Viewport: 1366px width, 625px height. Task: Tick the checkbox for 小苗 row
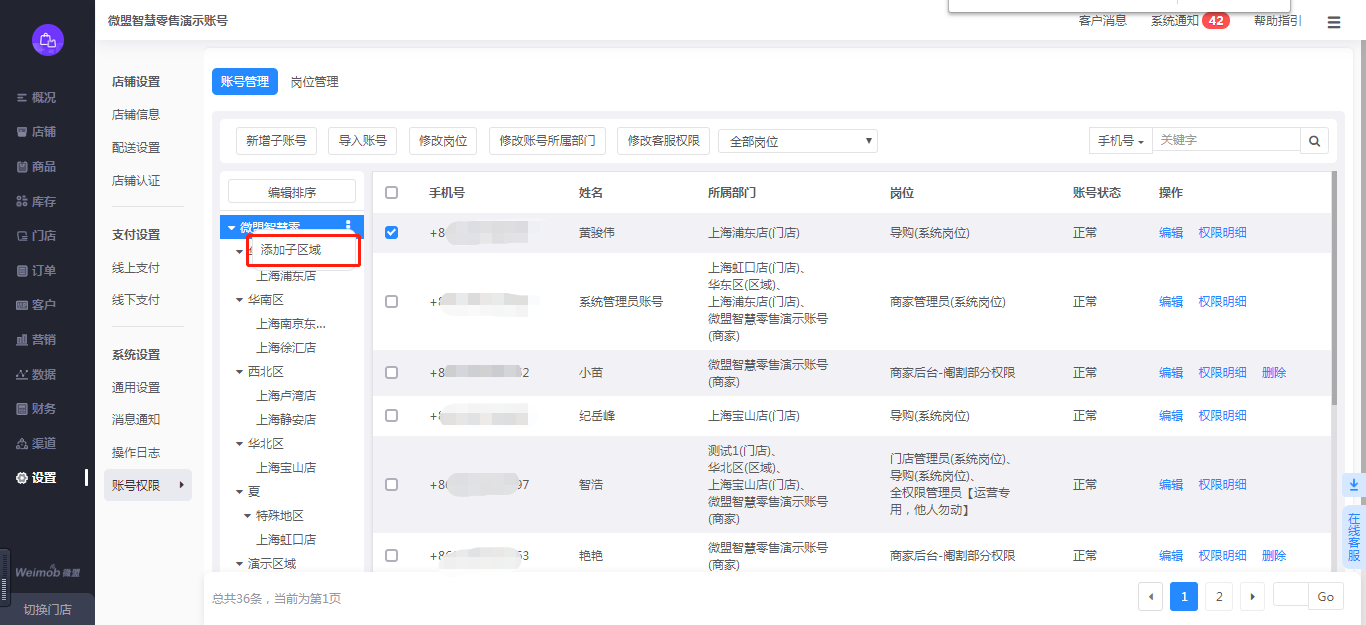(391, 372)
